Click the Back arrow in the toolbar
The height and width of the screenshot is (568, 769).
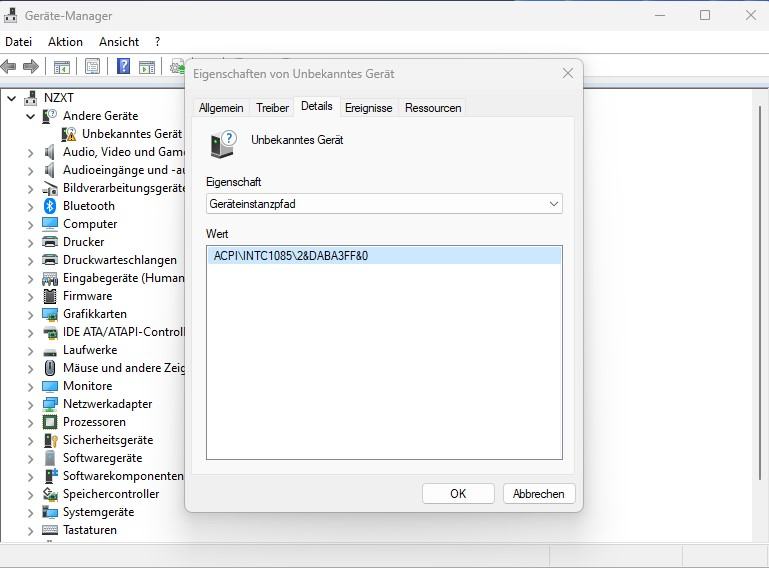tap(9, 66)
